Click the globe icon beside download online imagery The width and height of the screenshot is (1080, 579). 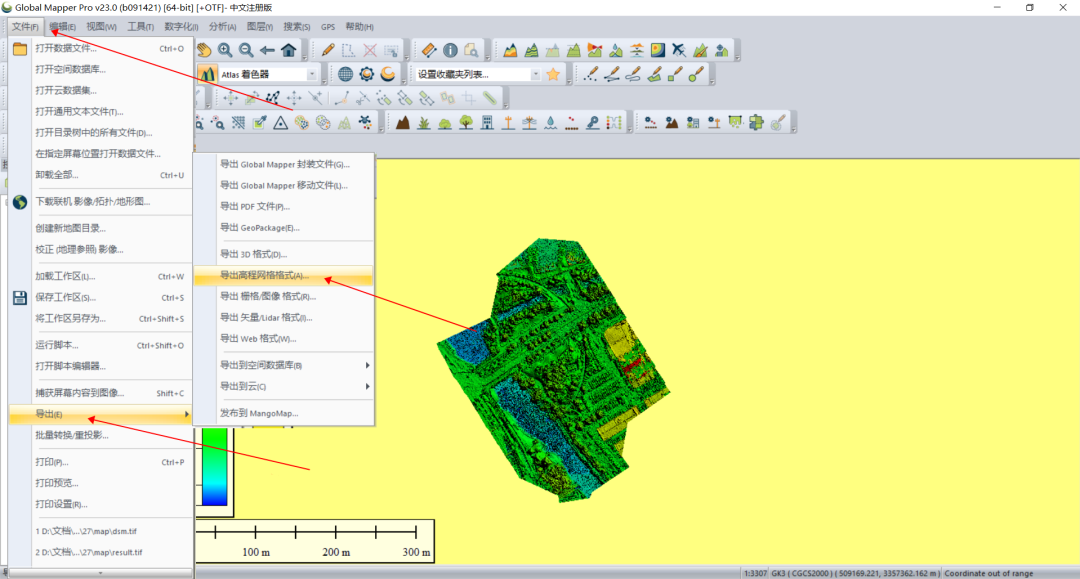20,202
